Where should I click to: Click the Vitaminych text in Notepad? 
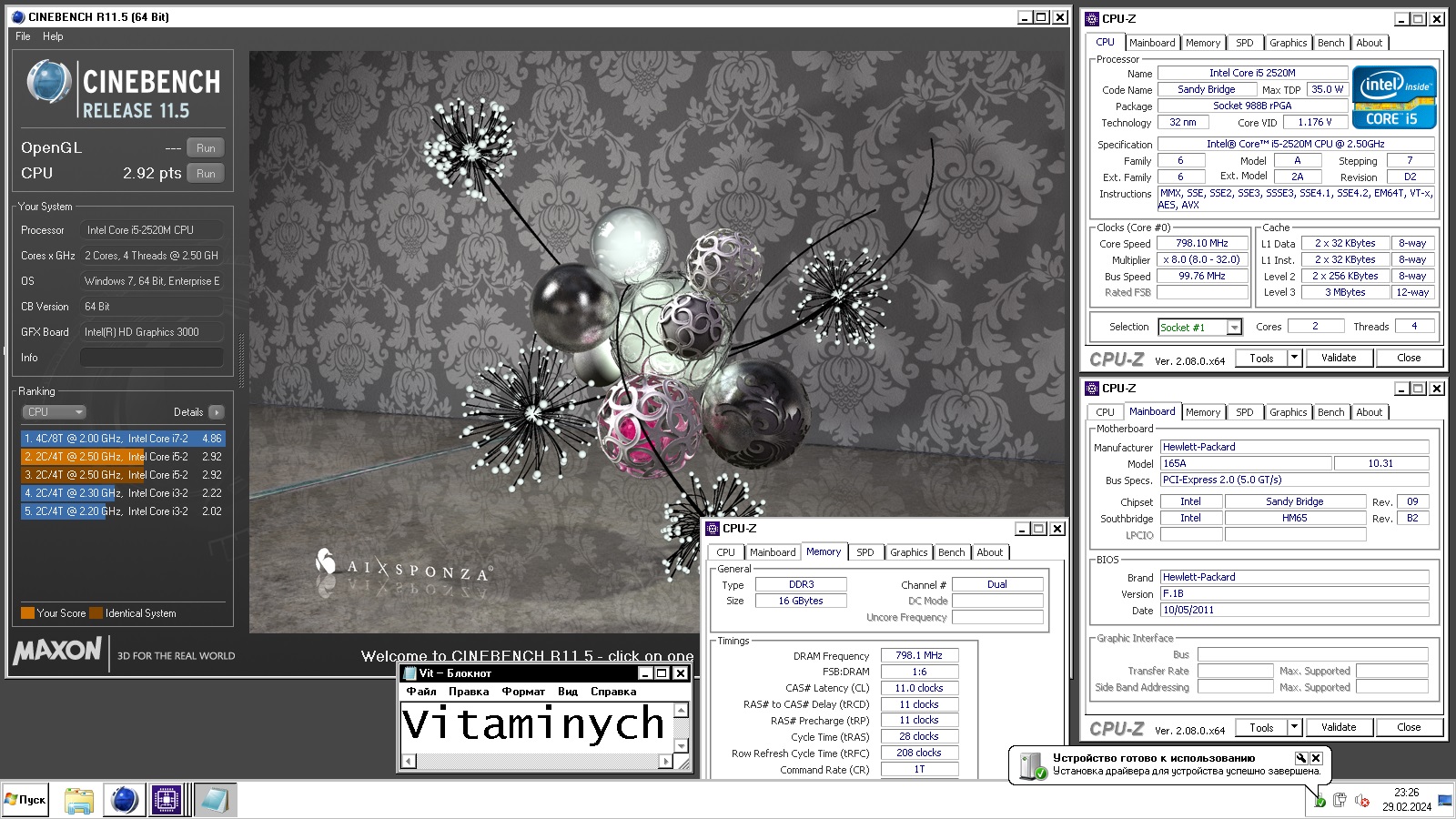(x=533, y=724)
